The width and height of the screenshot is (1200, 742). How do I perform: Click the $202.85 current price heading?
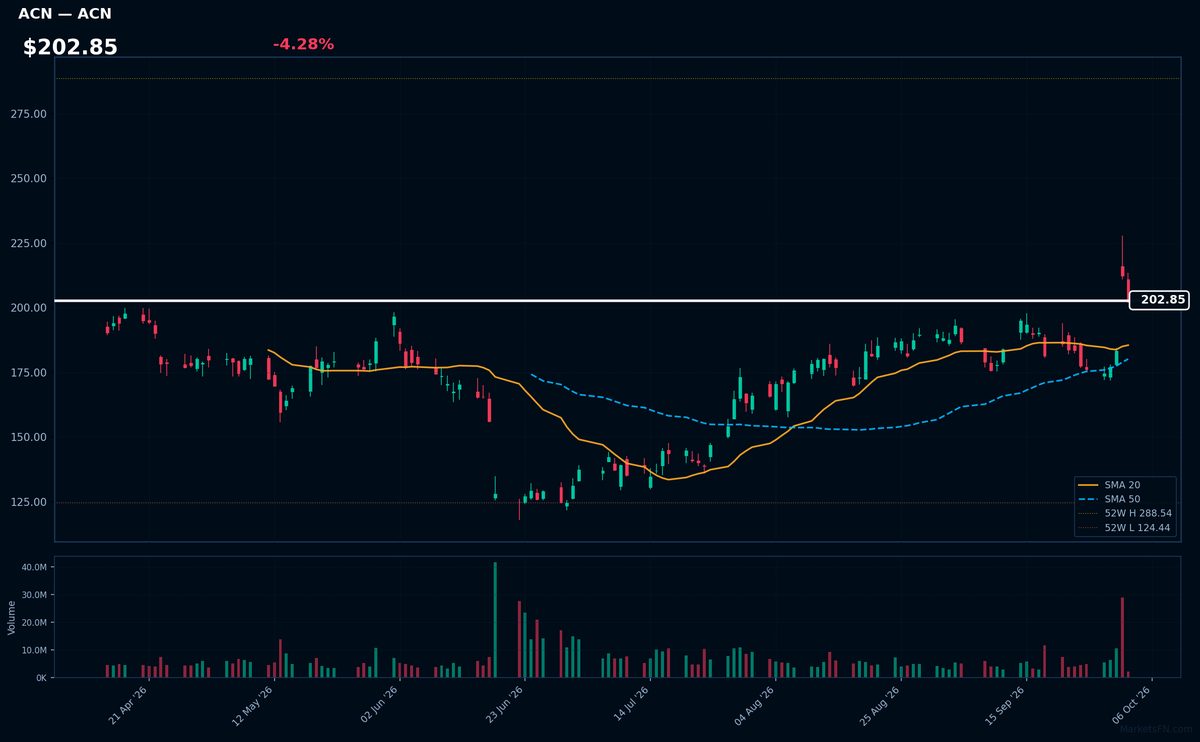(x=70, y=47)
